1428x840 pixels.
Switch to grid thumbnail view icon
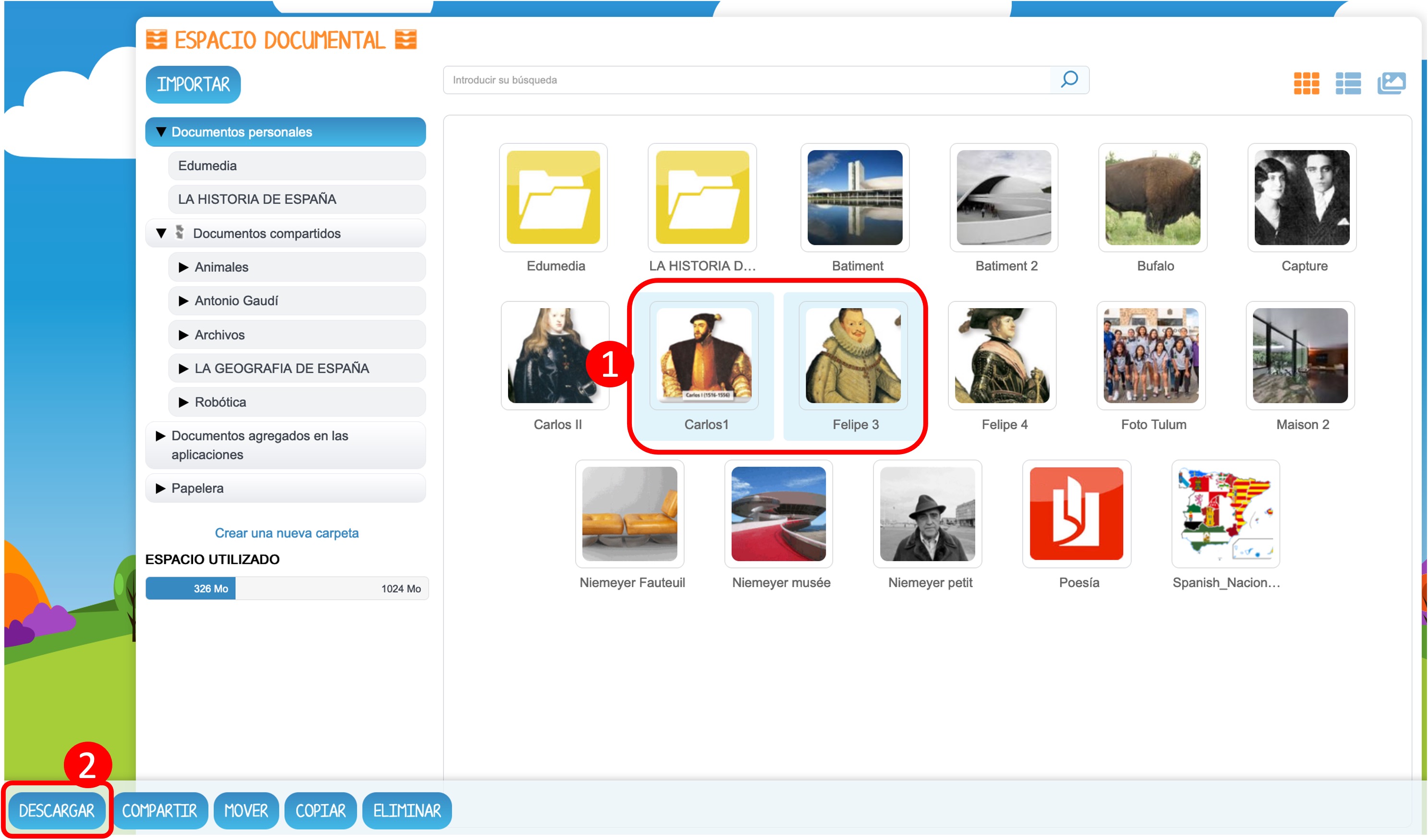click(x=1306, y=83)
